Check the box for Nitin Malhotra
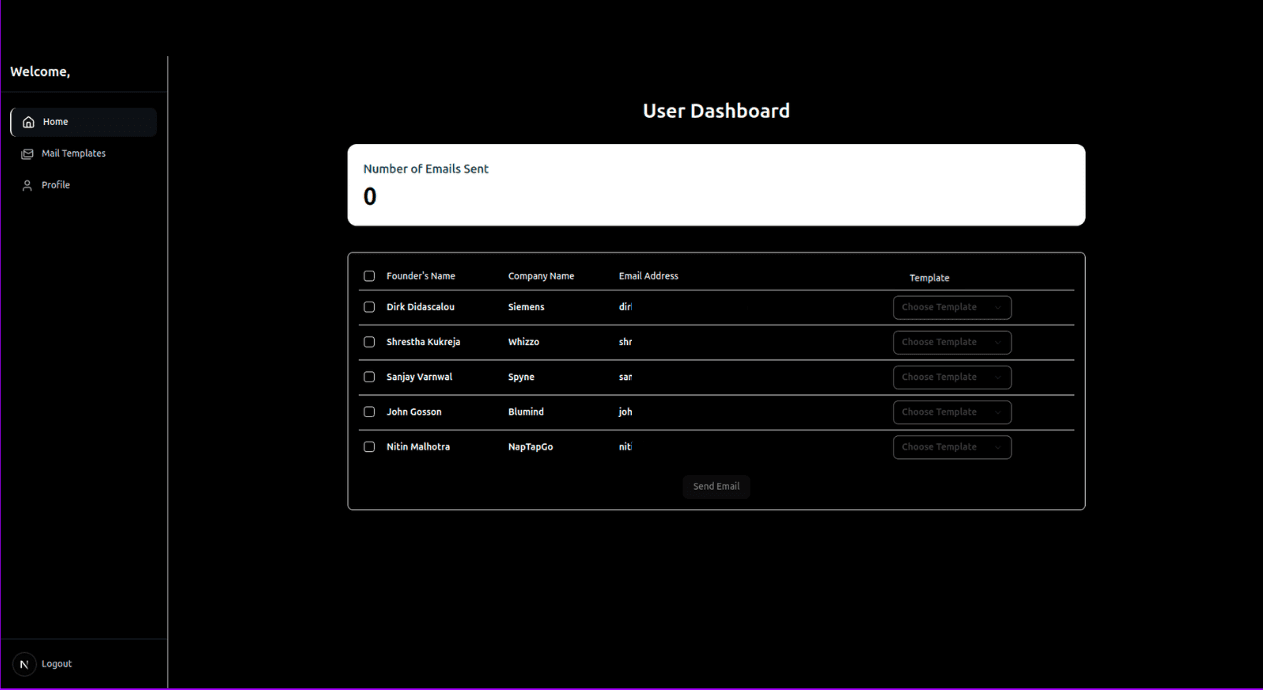This screenshot has width=1263, height=690. pos(369,447)
